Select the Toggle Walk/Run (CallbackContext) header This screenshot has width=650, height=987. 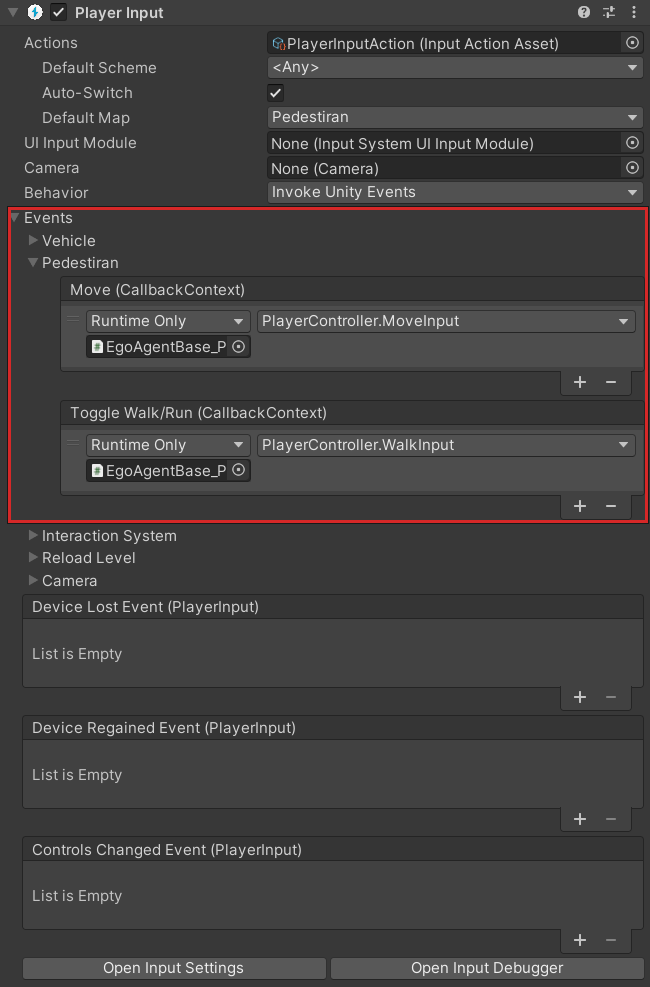point(352,413)
